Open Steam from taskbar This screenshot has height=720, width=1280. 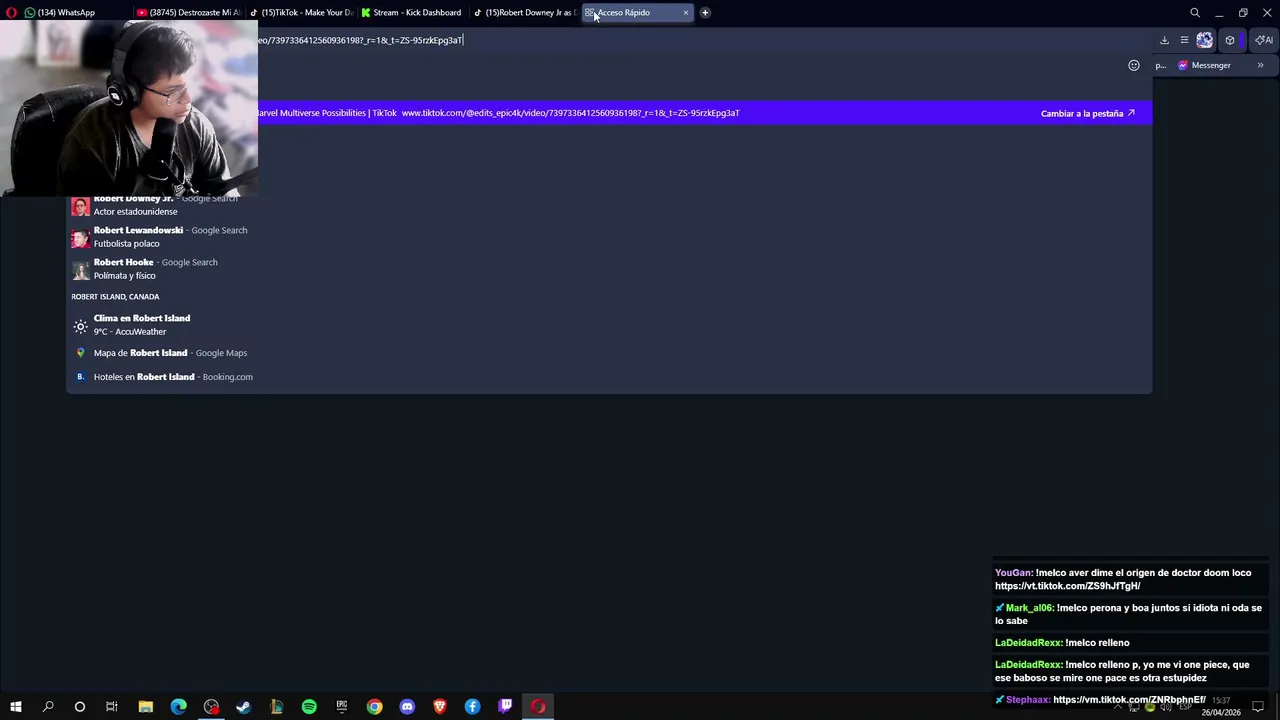point(243,707)
